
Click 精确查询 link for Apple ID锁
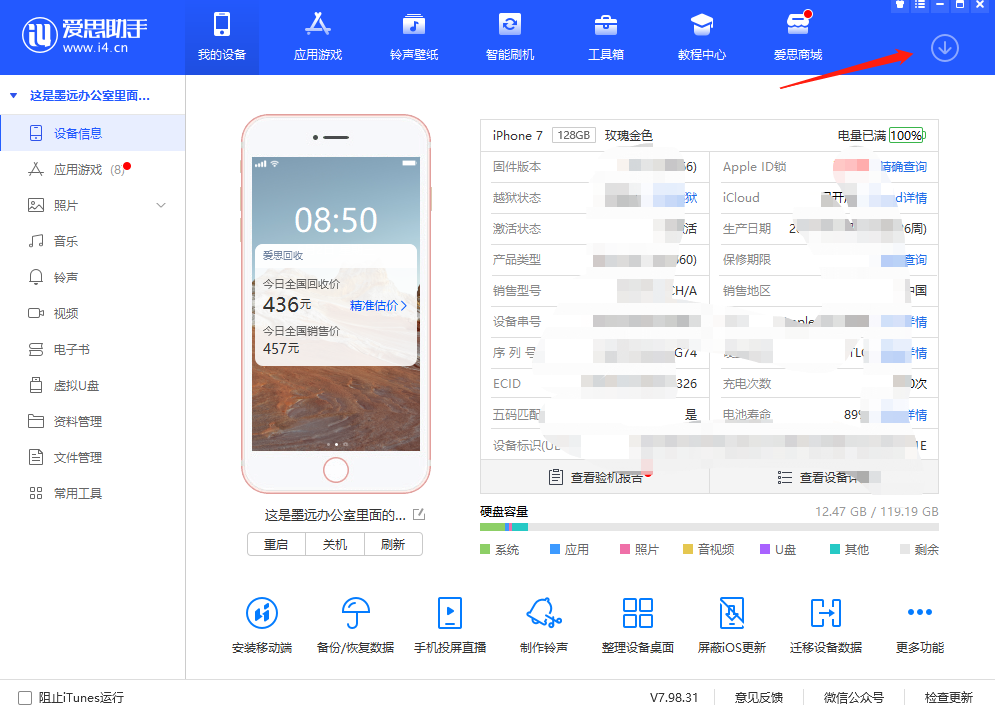[x=904, y=167]
